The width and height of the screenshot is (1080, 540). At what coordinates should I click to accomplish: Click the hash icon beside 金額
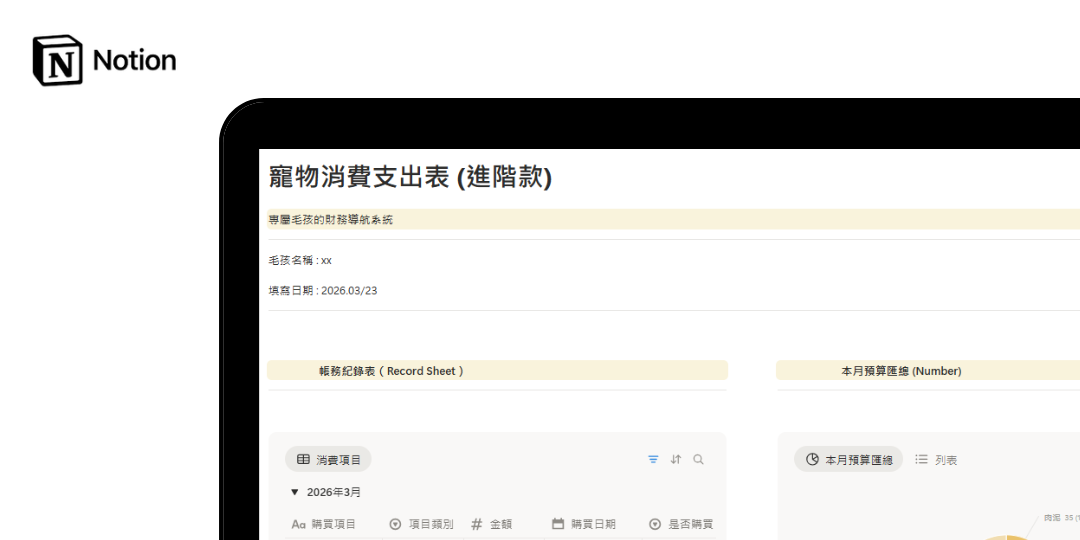coord(477,524)
